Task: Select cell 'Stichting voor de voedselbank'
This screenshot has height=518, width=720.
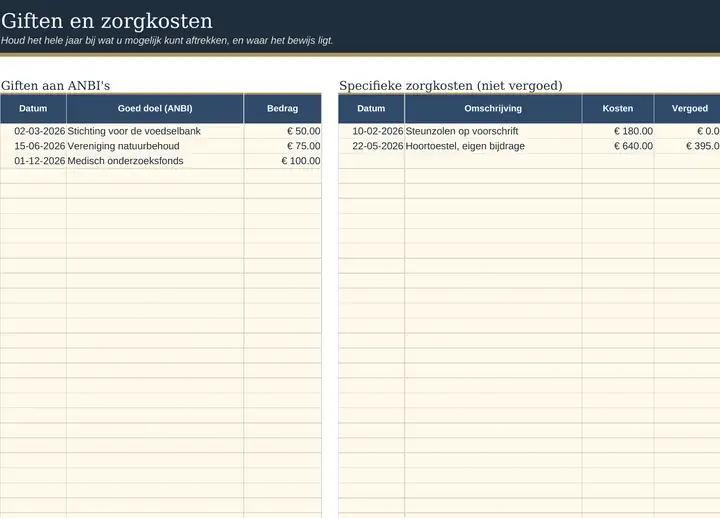Action: tap(155, 131)
